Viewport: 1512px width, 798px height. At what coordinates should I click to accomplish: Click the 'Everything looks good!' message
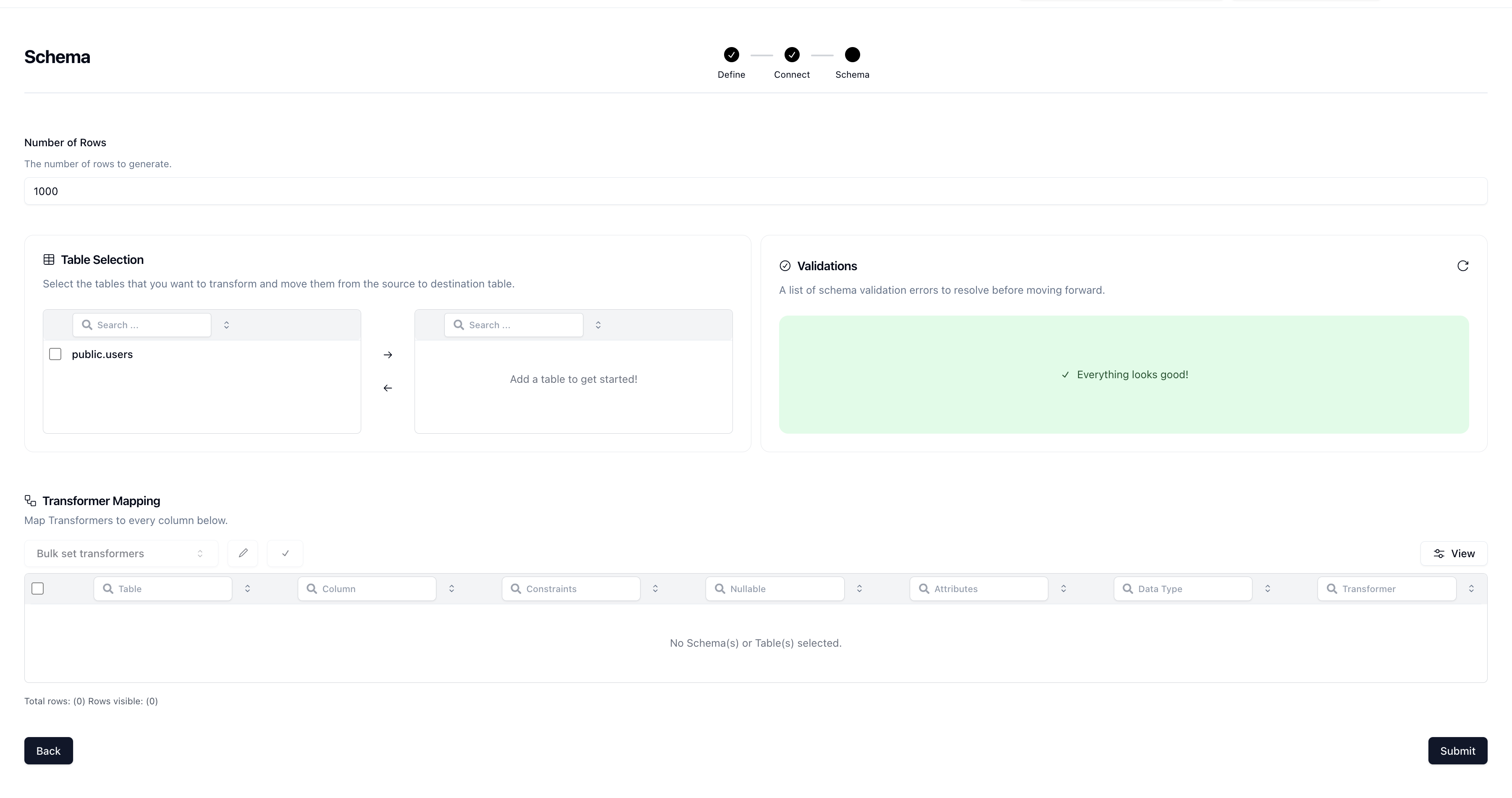[x=1132, y=375]
